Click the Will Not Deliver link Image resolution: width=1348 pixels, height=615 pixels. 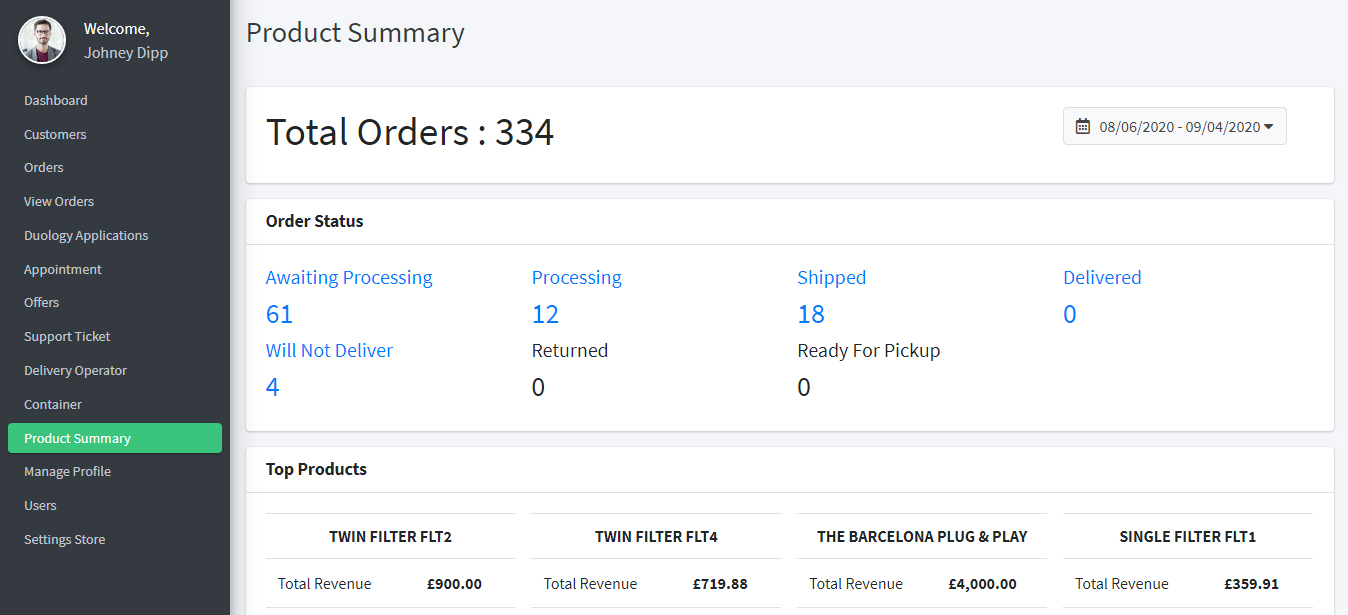coord(329,351)
